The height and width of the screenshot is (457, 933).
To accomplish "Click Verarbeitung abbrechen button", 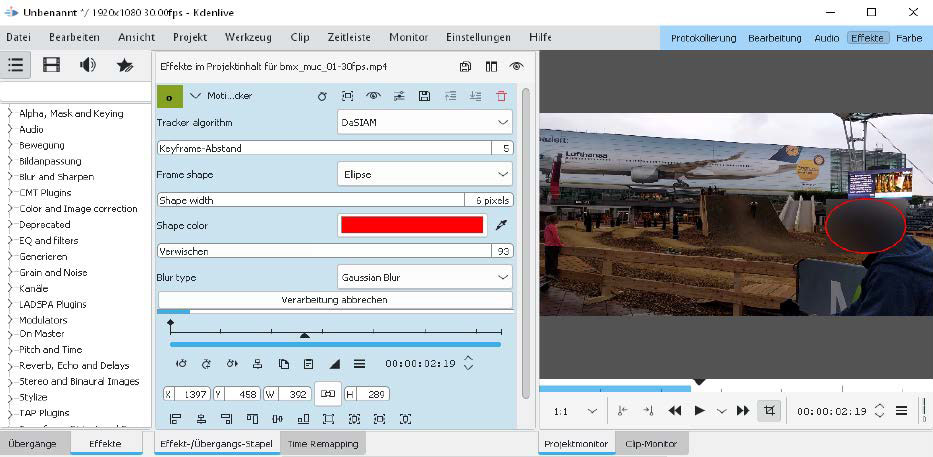I will [x=334, y=300].
